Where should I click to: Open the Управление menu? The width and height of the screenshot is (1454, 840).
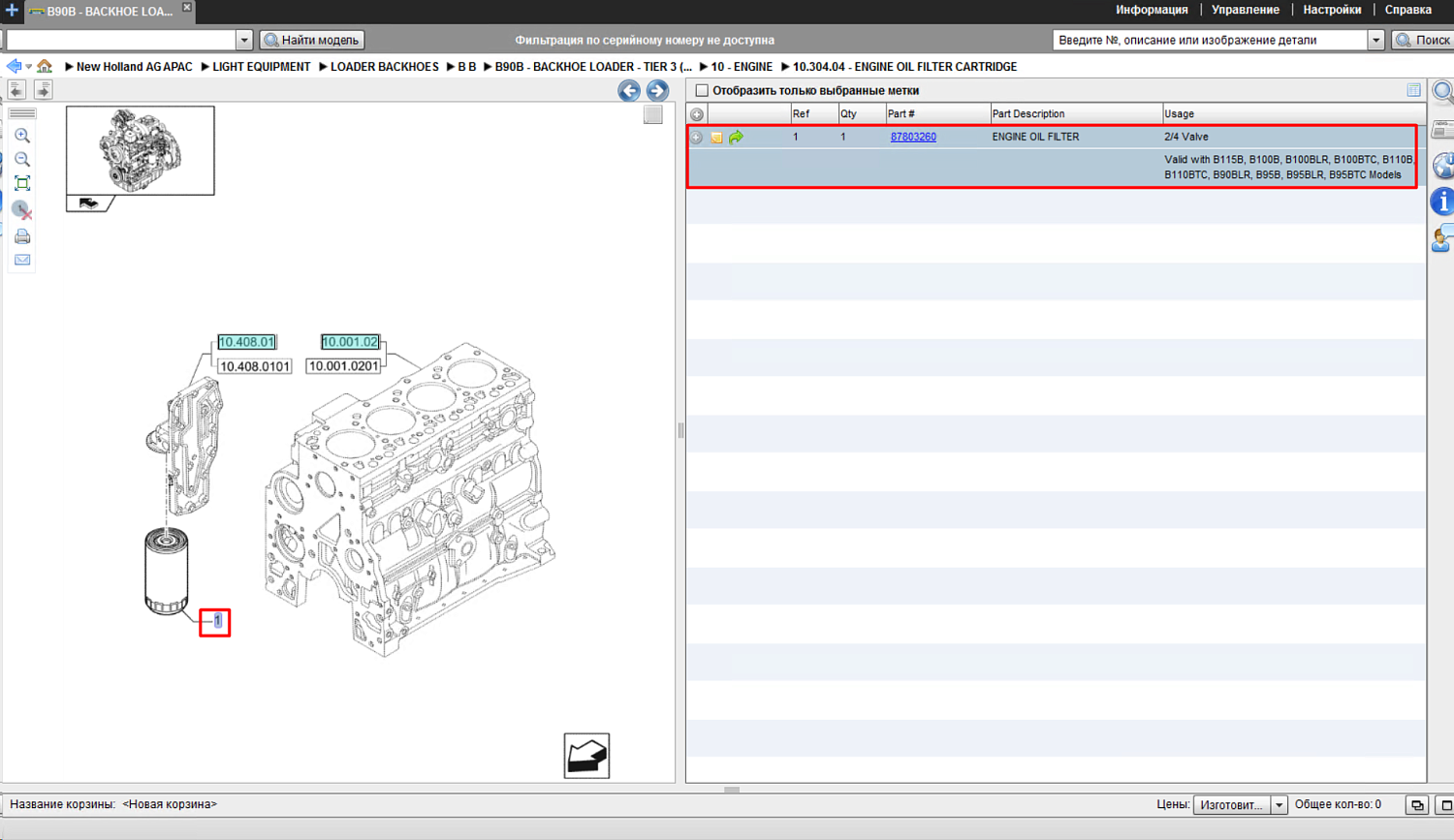tap(1246, 10)
